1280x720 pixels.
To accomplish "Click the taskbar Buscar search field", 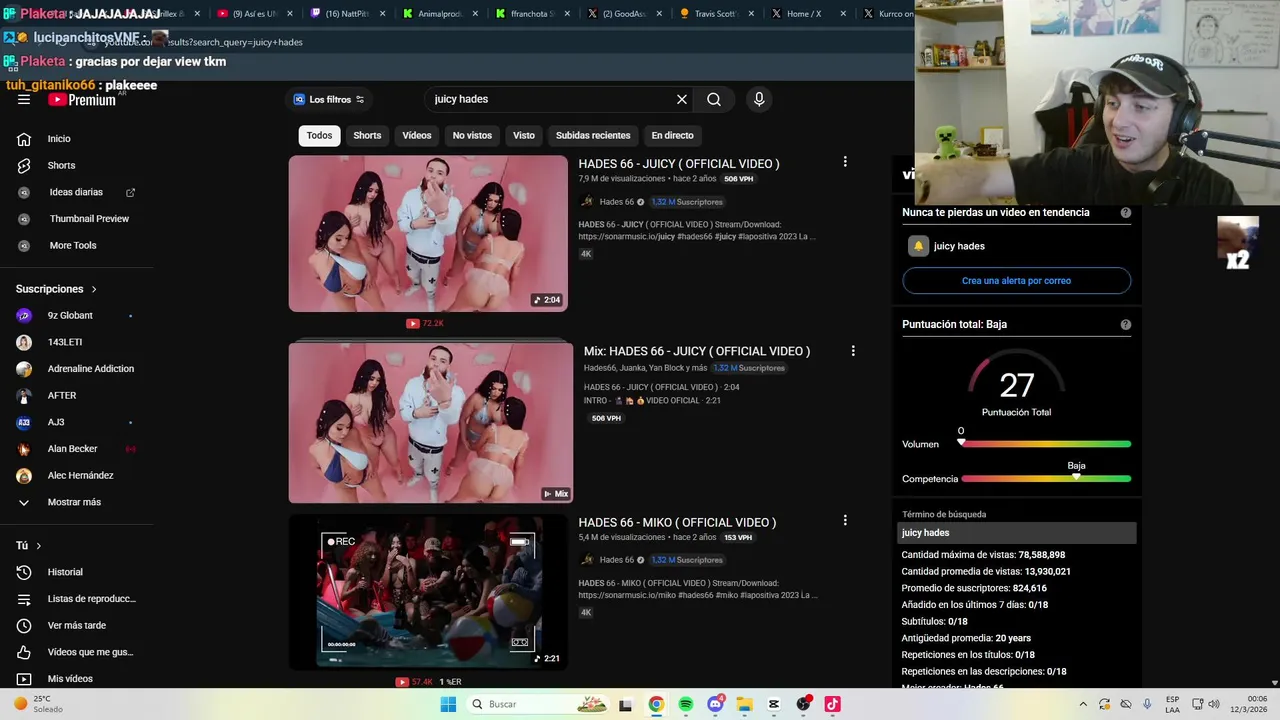I will [537, 704].
